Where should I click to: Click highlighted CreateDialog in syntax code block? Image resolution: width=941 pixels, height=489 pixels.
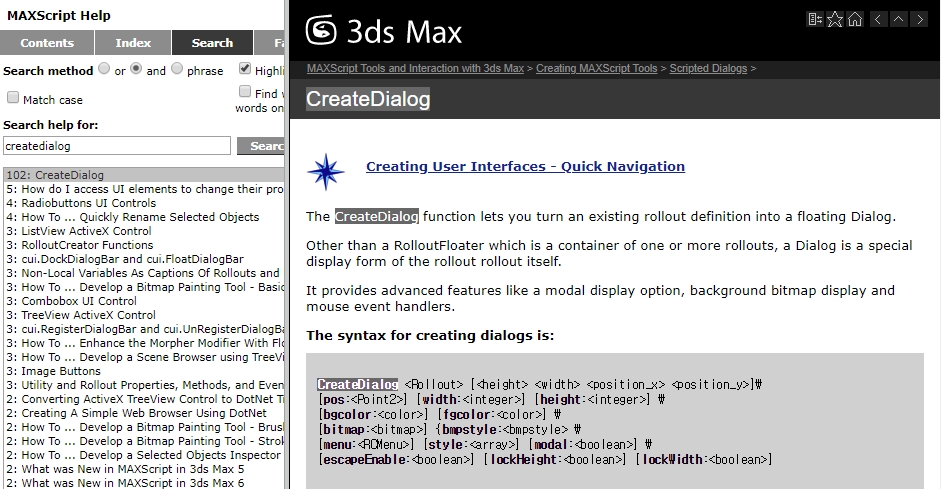click(358, 385)
